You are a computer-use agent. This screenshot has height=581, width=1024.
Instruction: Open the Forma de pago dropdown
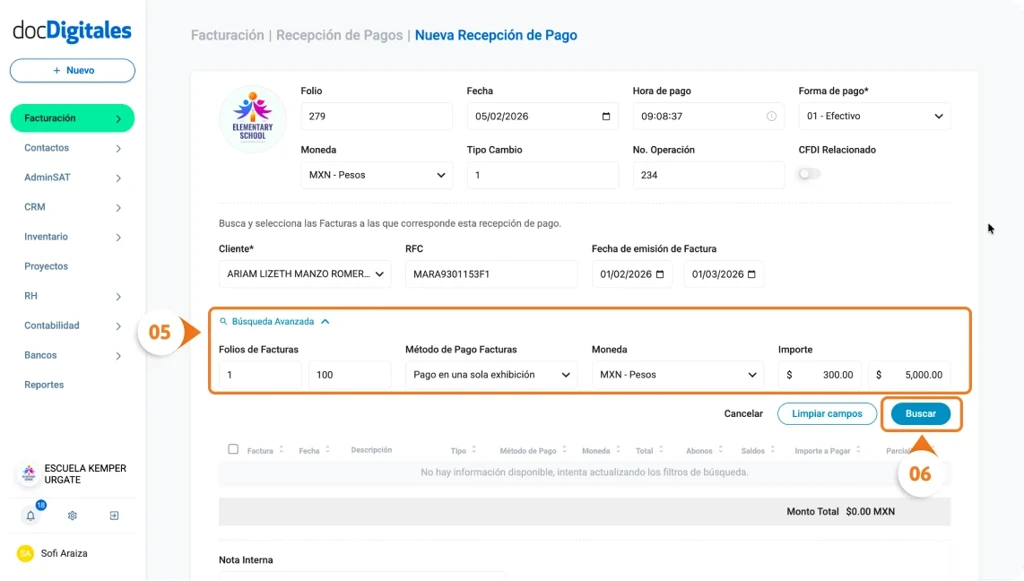[873, 116]
